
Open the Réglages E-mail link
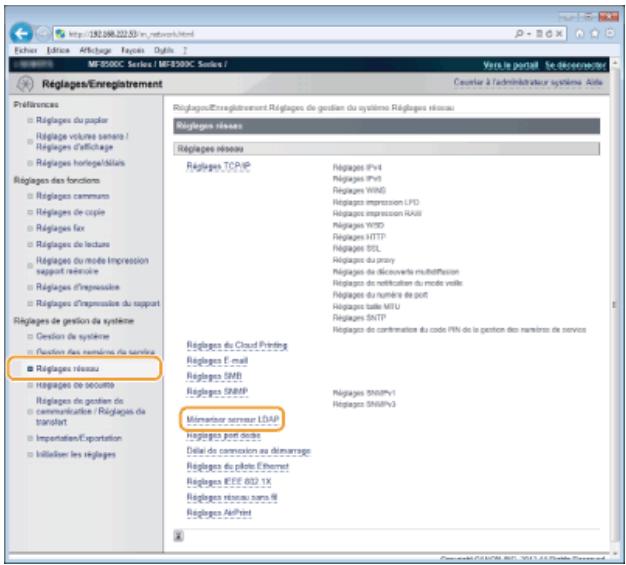pyautogui.click(x=217, y=361)
